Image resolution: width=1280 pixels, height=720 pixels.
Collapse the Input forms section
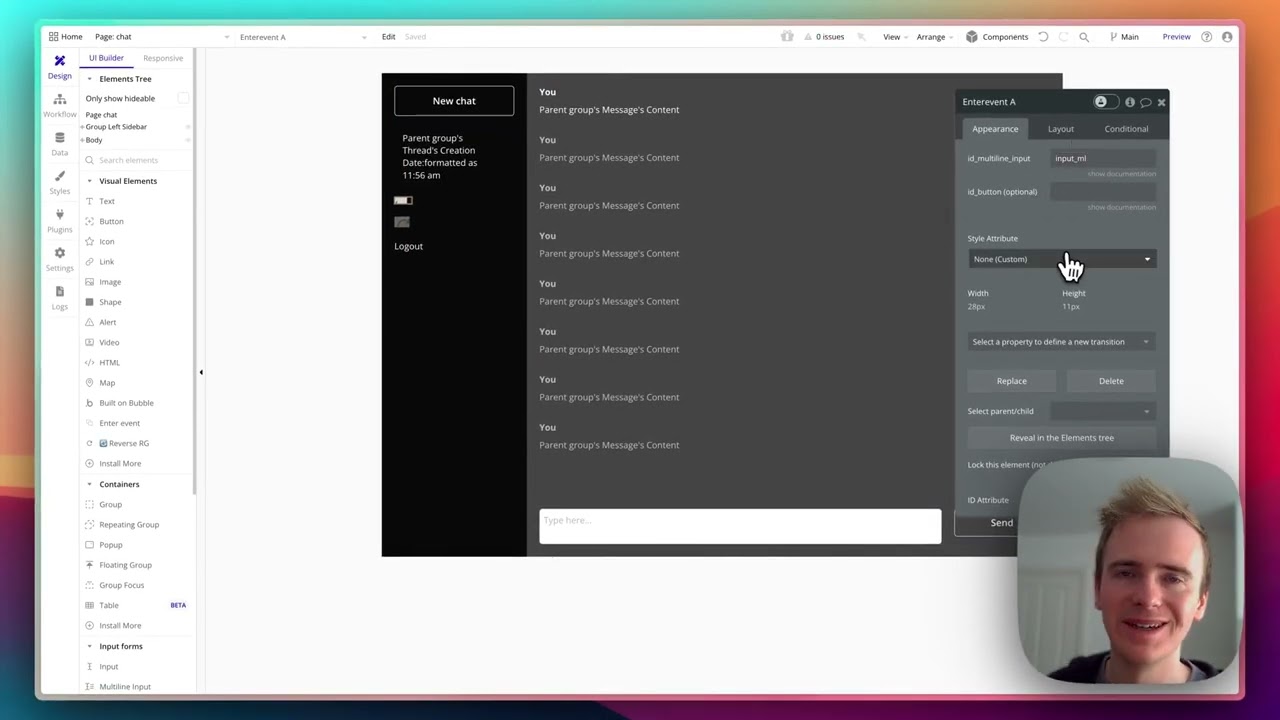(x=89, y=646)
